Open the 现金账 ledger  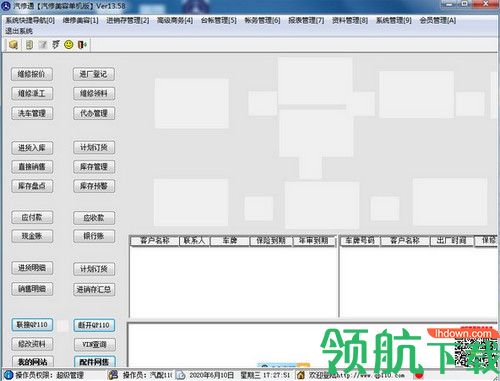point(32,236)
